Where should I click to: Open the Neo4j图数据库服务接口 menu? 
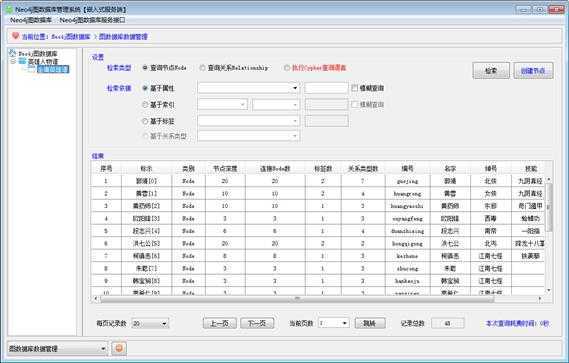pyautogui.click(x=92, y=20)
